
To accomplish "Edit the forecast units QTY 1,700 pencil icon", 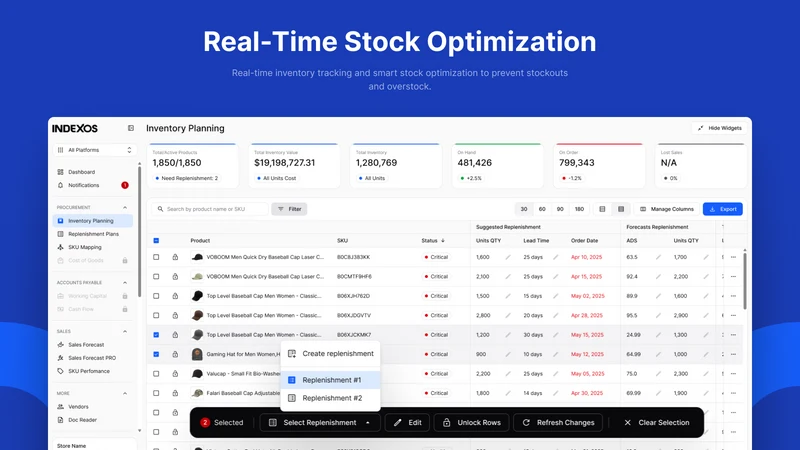I will tap(706, 257).
